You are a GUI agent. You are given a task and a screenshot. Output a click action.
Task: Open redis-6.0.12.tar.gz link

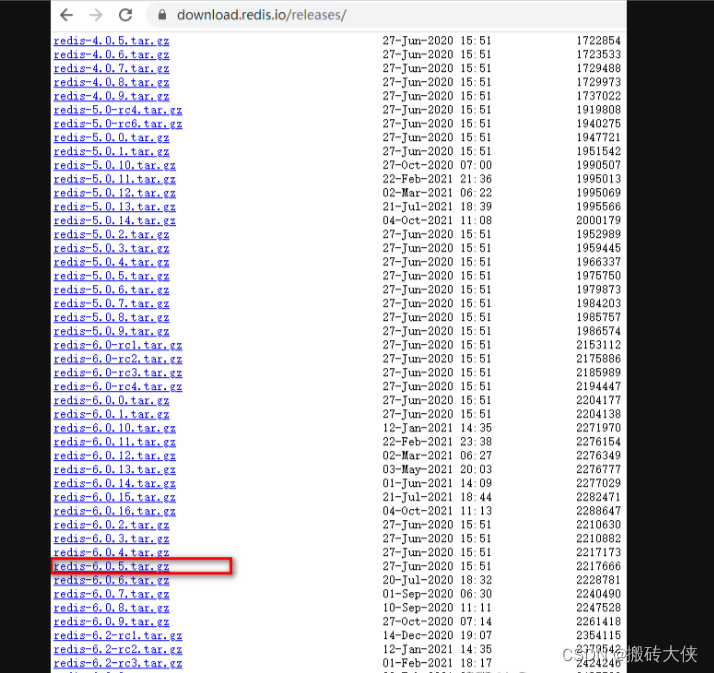pyautogui.click(x=115, y=456)
